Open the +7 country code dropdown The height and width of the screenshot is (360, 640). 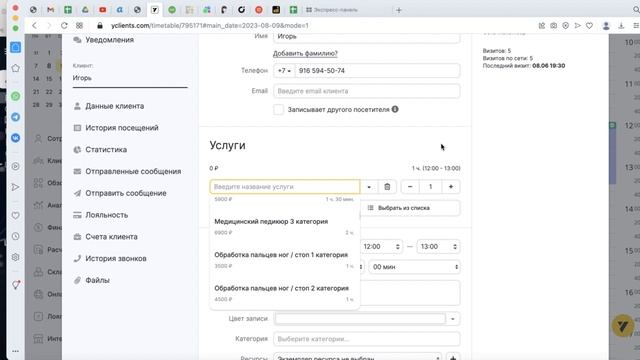[x=284, y=71]
